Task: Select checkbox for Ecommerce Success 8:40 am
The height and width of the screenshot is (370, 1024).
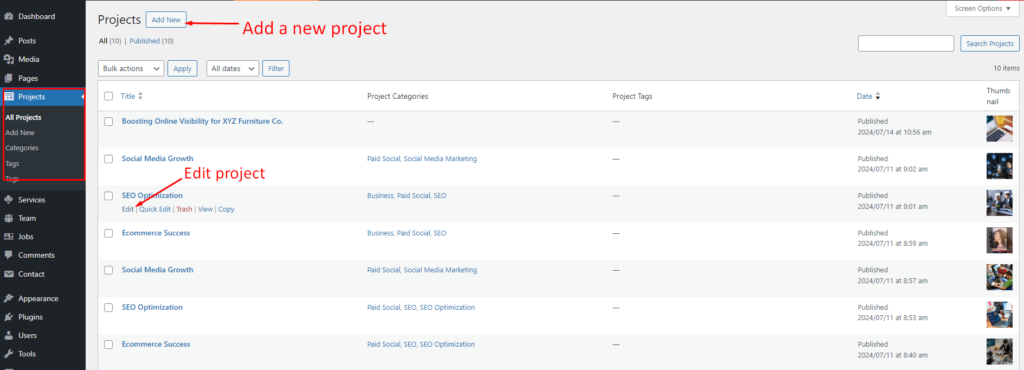Action: [108, 345]
